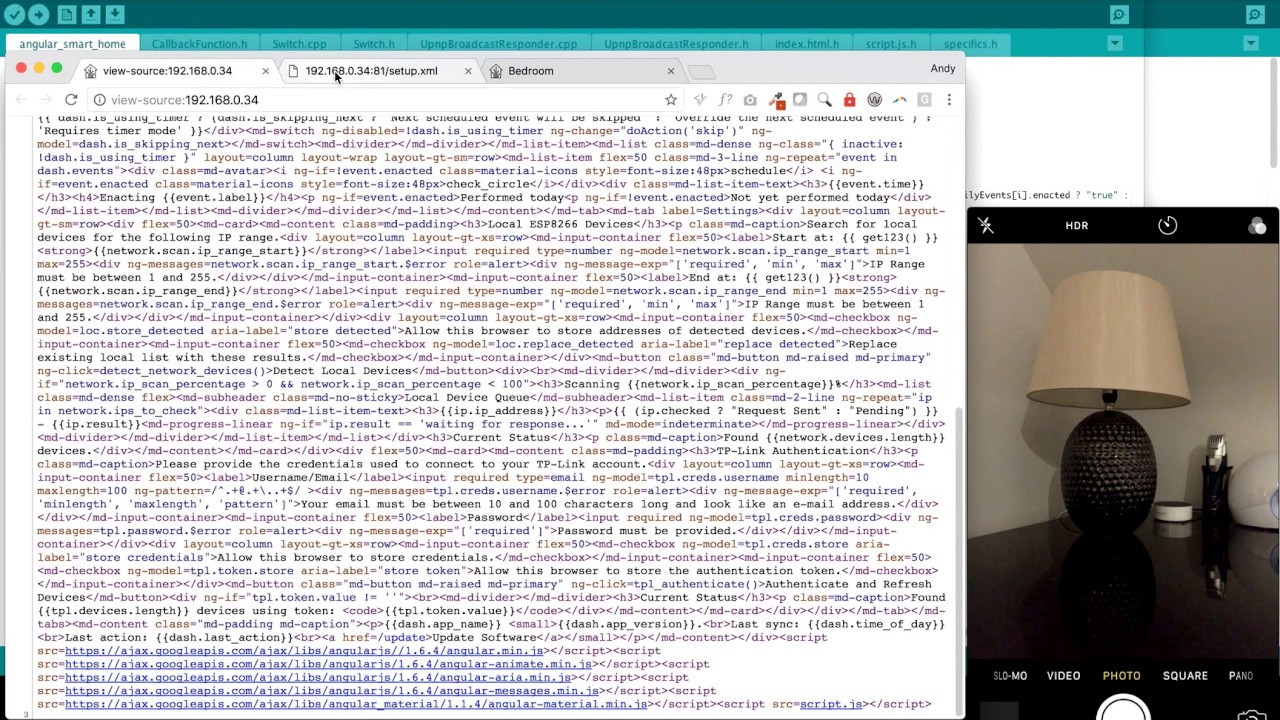
Task: Select SQUARE camera mode
Action: coord(1185,676)
